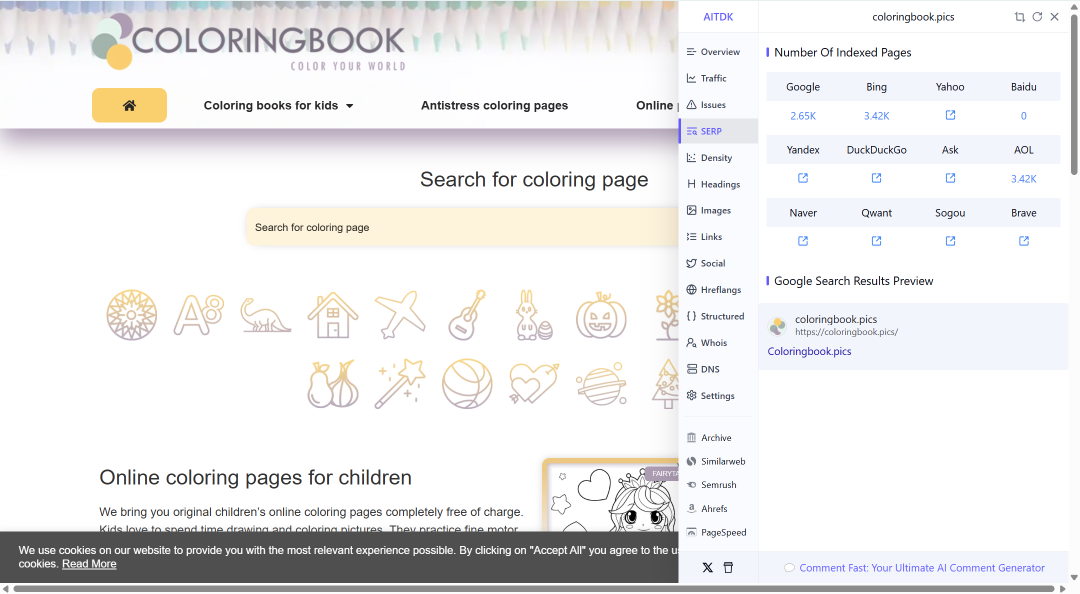This screenshot has height=594, width=1080.
Task: Open the pear and garlic food icon
Action: (333, 384)
